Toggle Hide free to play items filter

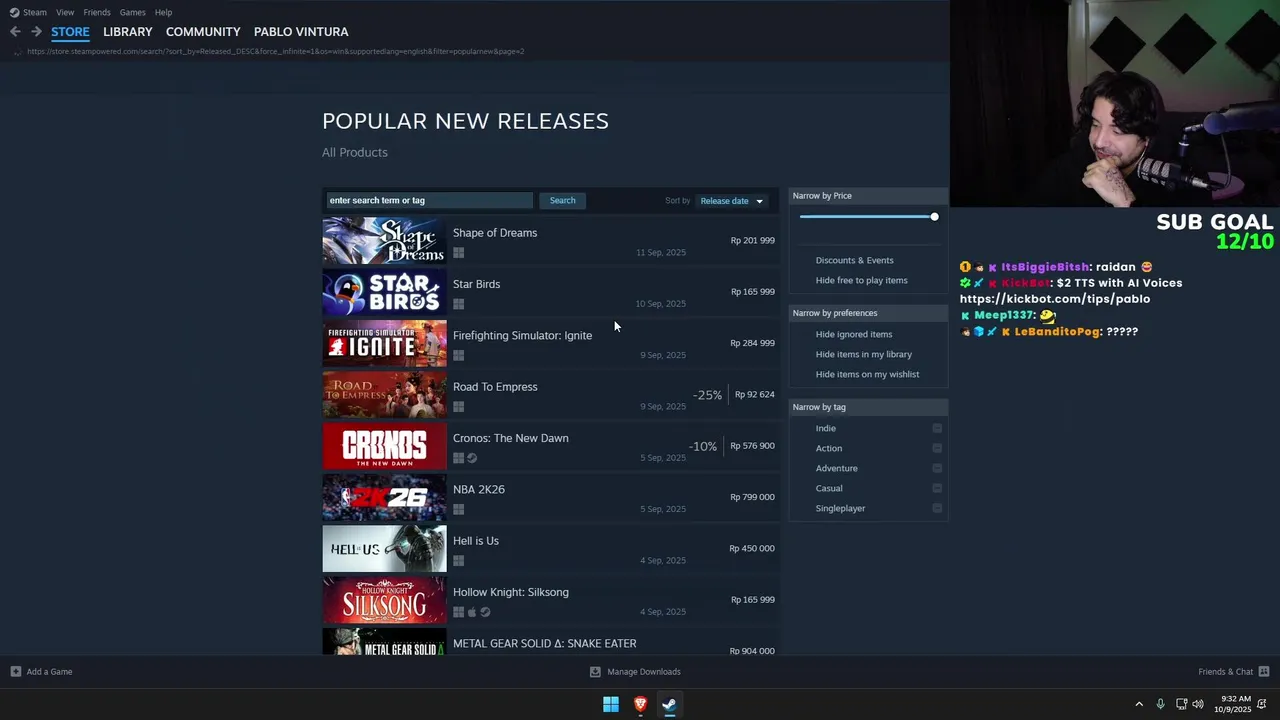861,280
